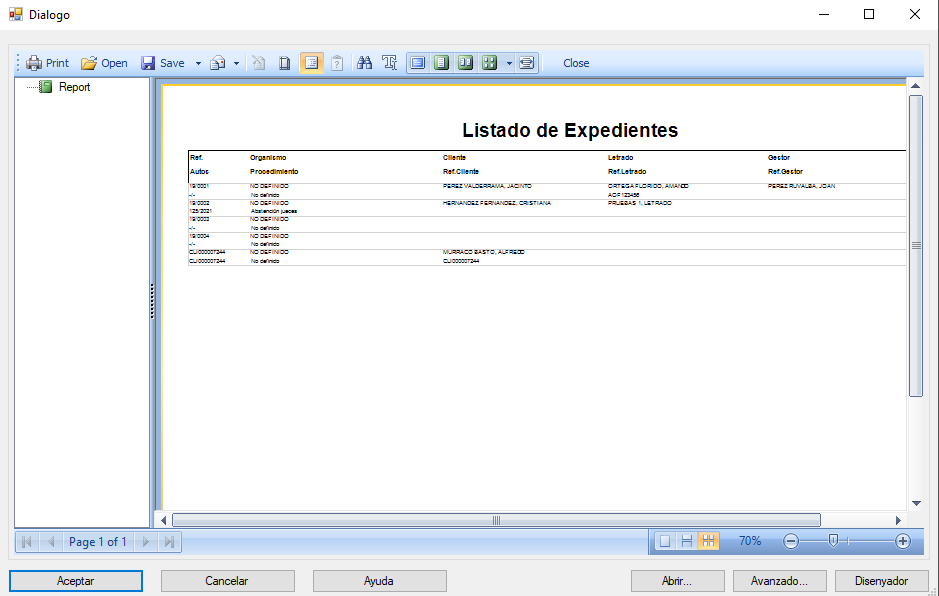Click the Save icon in toolbar
Viewport: 939px width, 596px height.
(x=148, y=63)
